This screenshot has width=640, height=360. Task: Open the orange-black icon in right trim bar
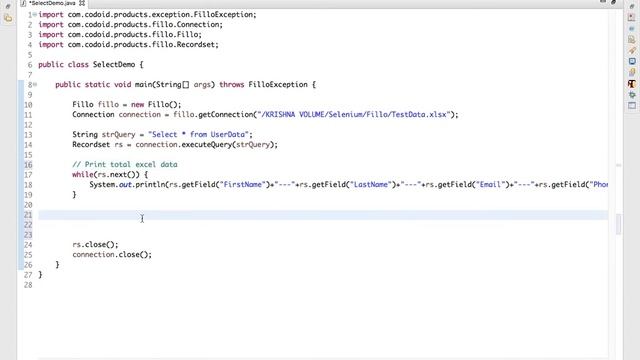pos(632,84)
